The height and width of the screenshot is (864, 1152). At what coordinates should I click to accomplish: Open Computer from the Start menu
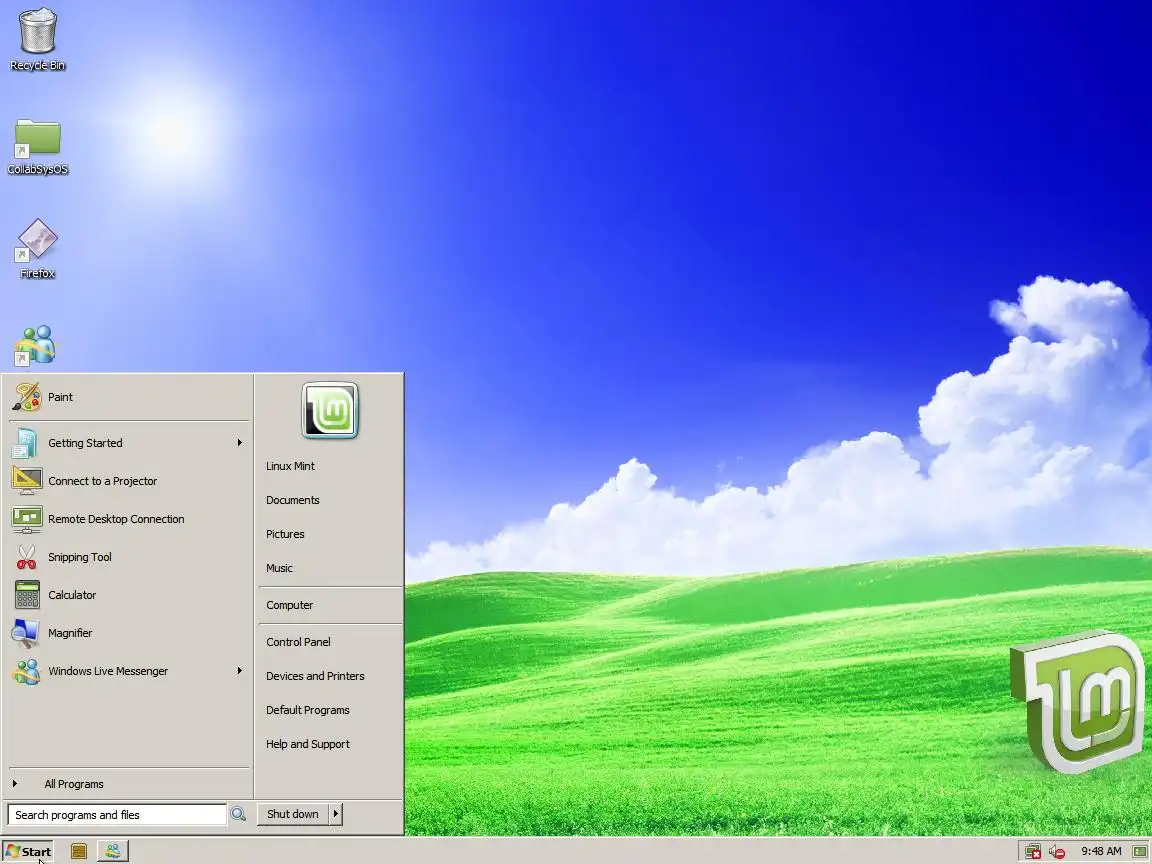[x=289, y=605]
